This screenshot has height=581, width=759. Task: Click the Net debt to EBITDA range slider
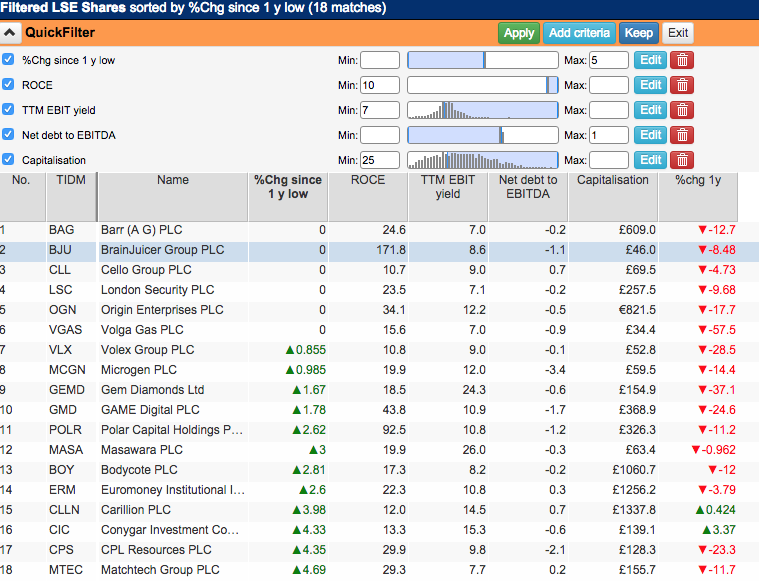pos(483,135)
